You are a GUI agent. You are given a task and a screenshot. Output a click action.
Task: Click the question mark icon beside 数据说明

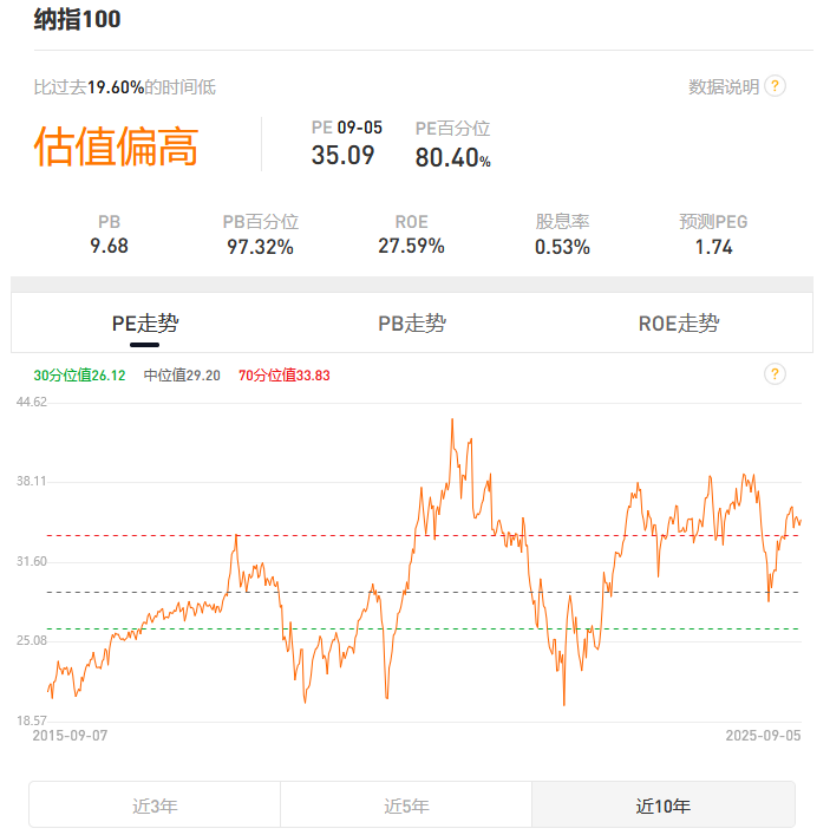point(775,86)
